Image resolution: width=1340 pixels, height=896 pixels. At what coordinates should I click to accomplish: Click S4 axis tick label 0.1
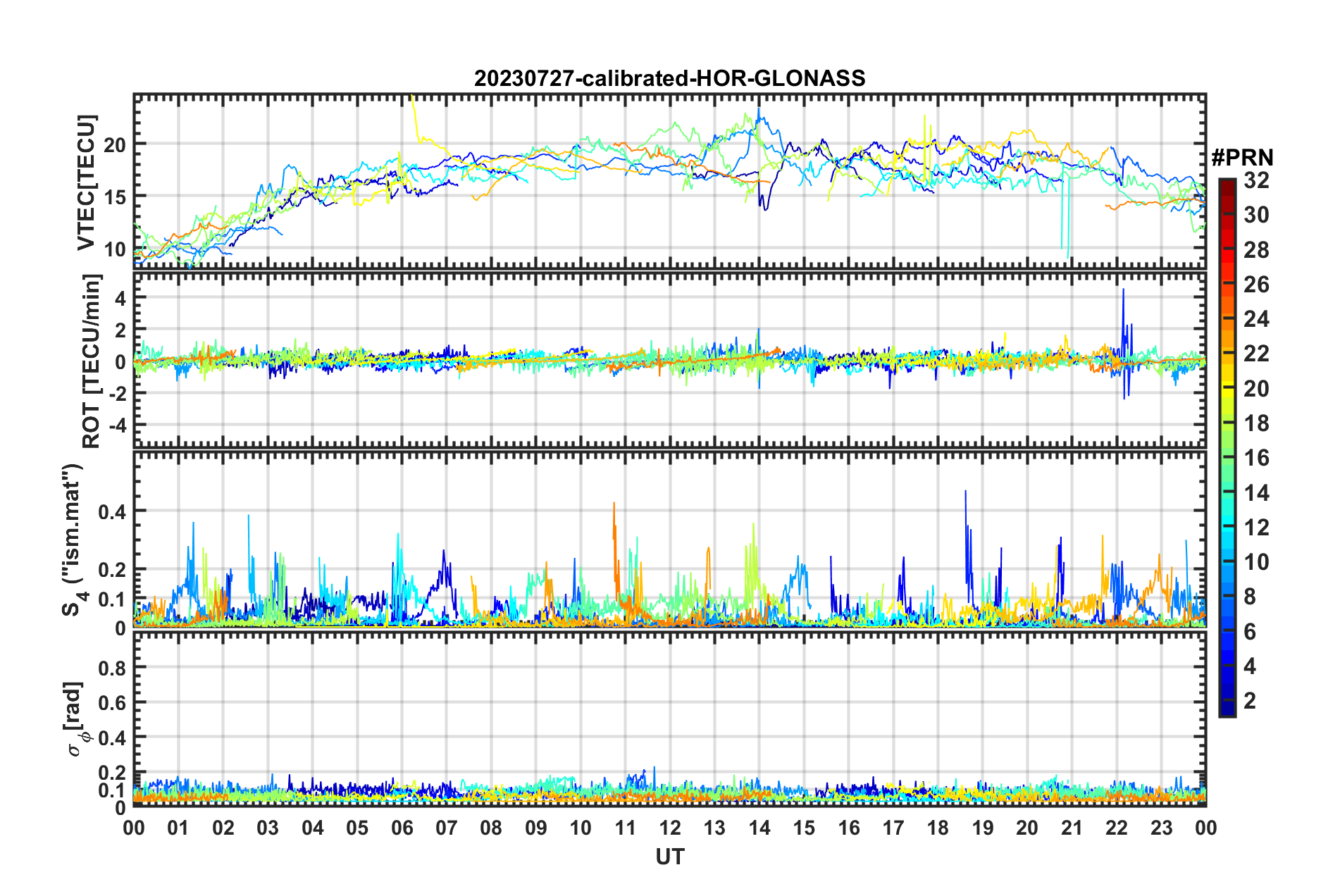pyautogui.click(x=113, y=599)
